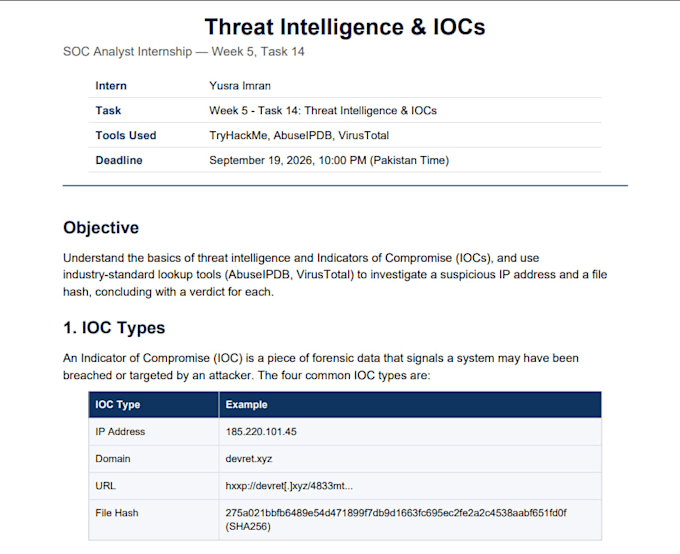
Task: Click the name Yusra Imran
Action: pyautogui.click(x=240, y=86)
